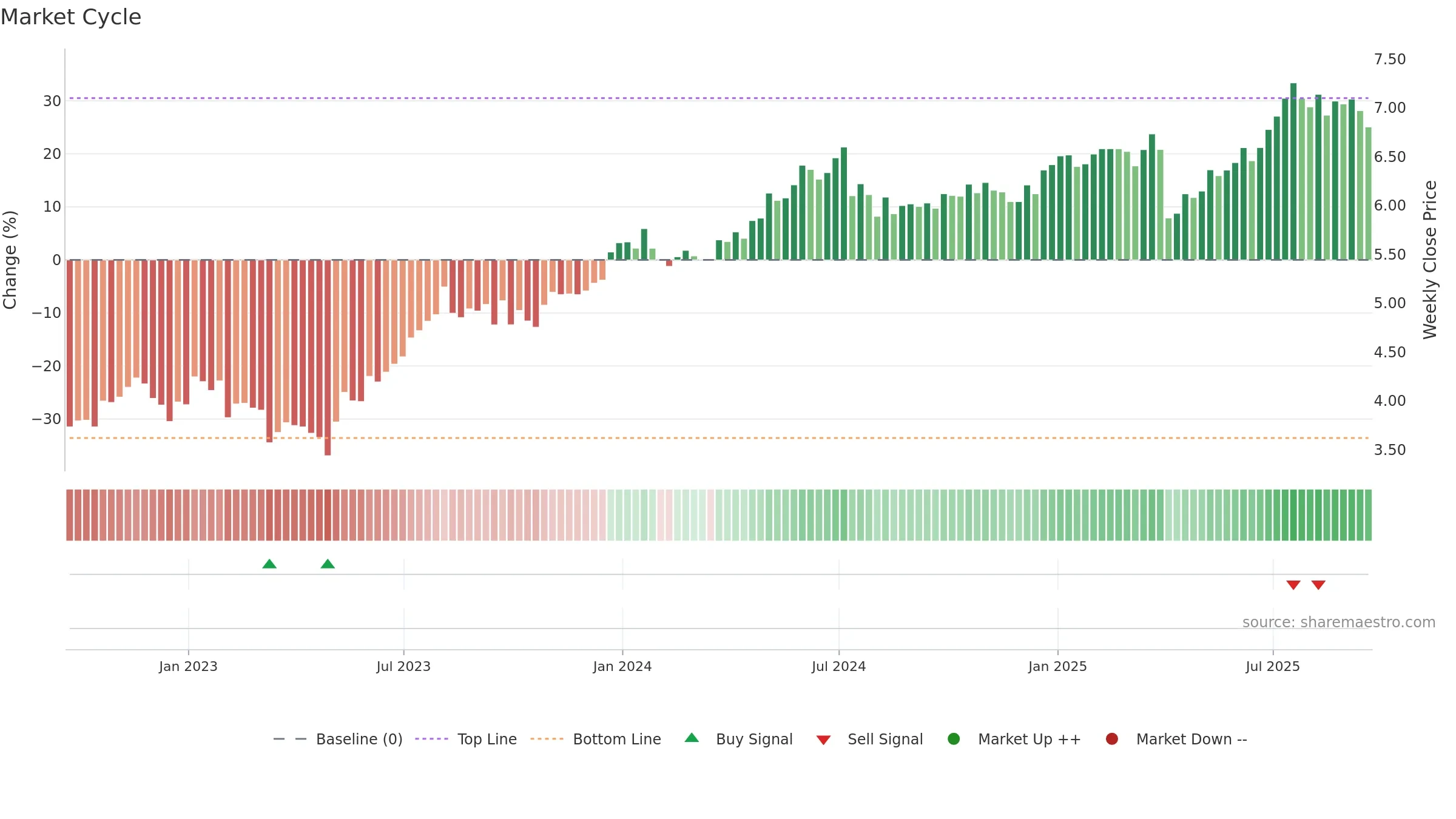Viewport: 1456px width, 819px height.
Task: Toggle the Top Line legend entry
Action: click(x=466, y=739)
